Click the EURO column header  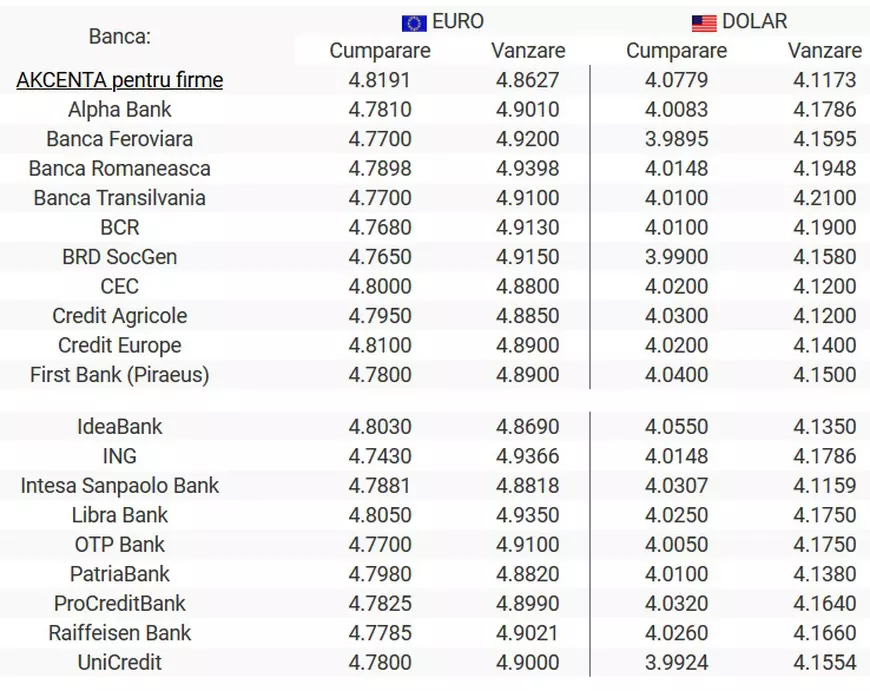458,22
